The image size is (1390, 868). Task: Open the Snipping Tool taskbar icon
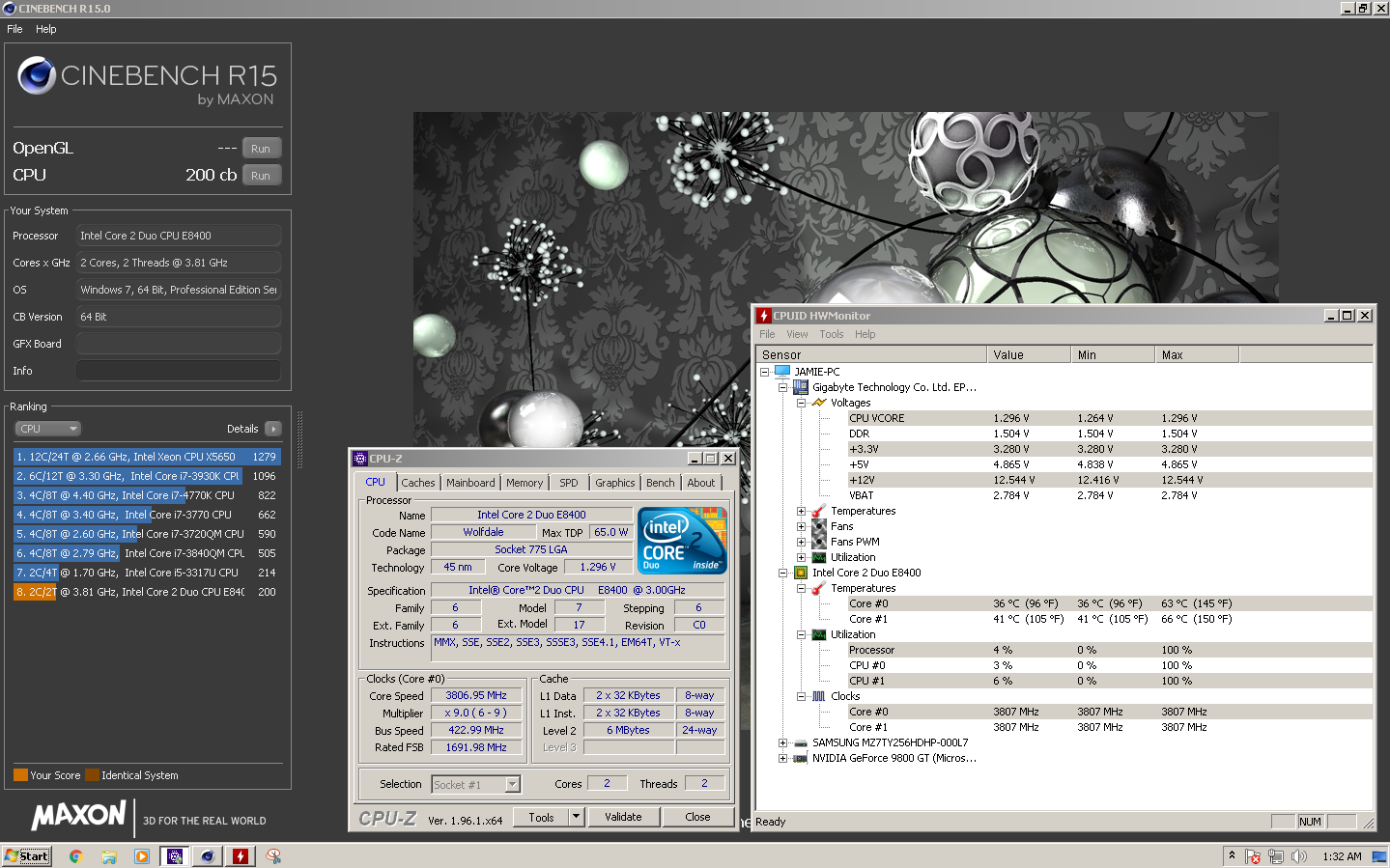[x=273, y=856]
